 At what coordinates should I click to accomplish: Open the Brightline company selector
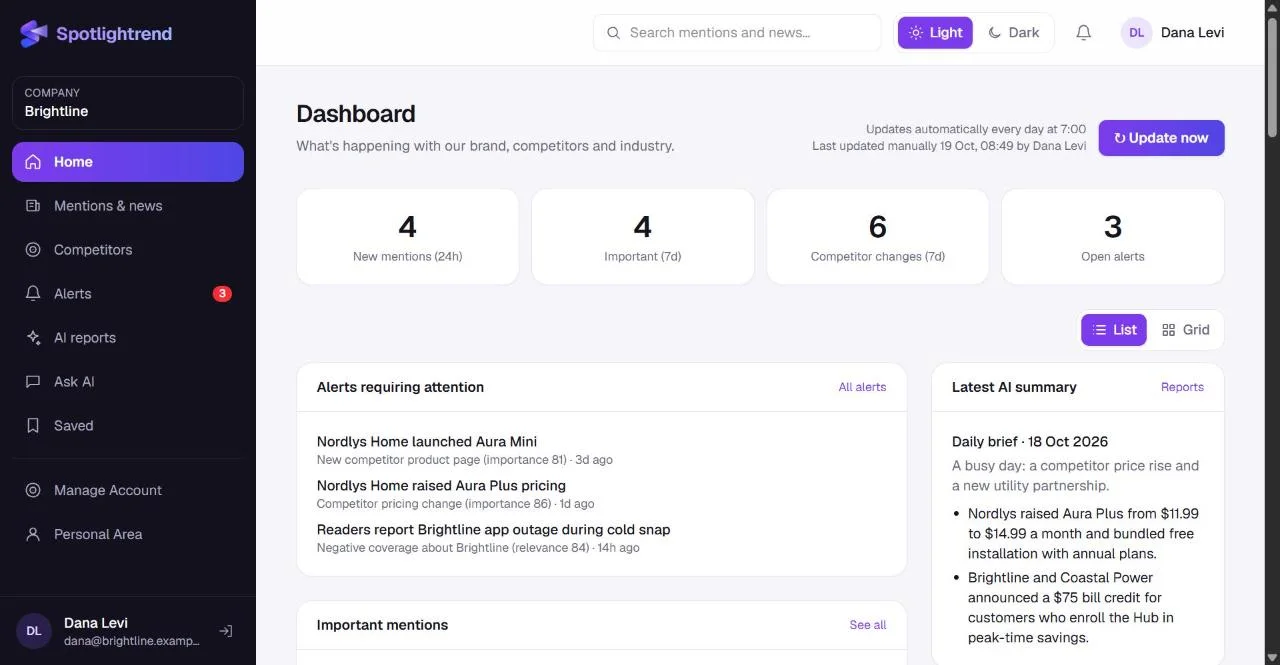coord(128,103)
